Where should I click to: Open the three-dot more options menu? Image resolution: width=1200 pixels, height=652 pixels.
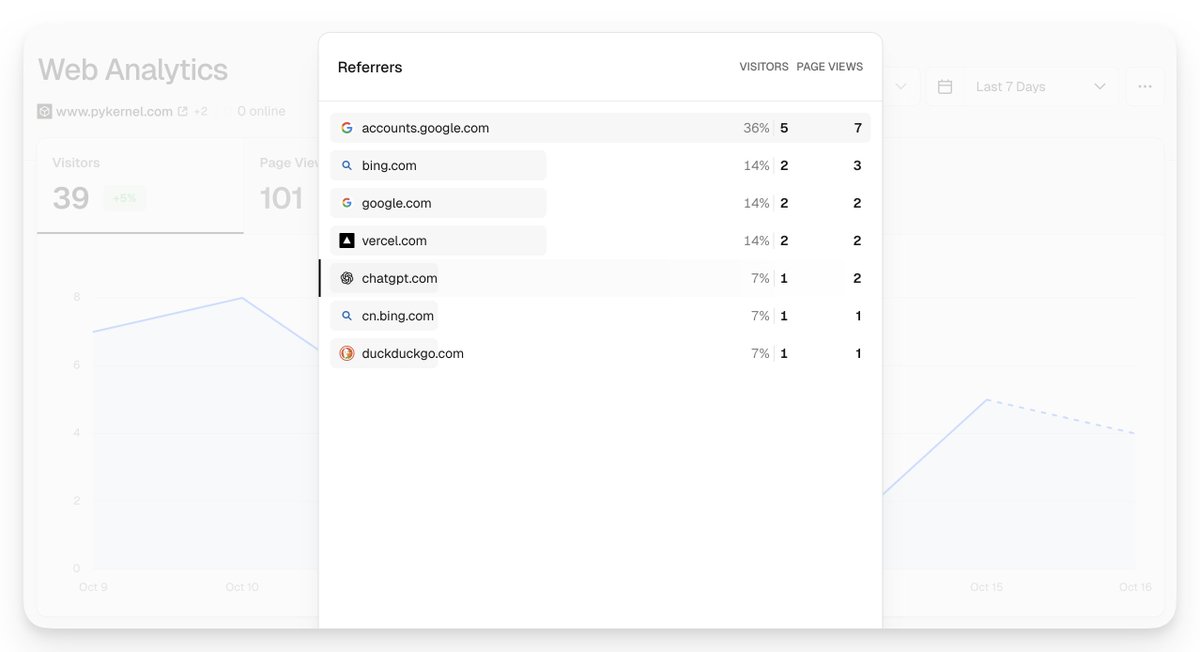point(1145,87)
